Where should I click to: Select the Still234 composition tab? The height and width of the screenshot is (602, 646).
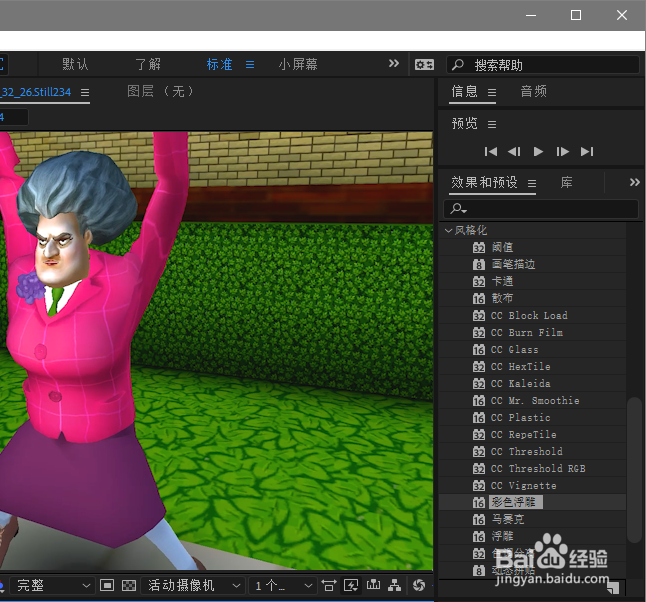click(35, 92)
